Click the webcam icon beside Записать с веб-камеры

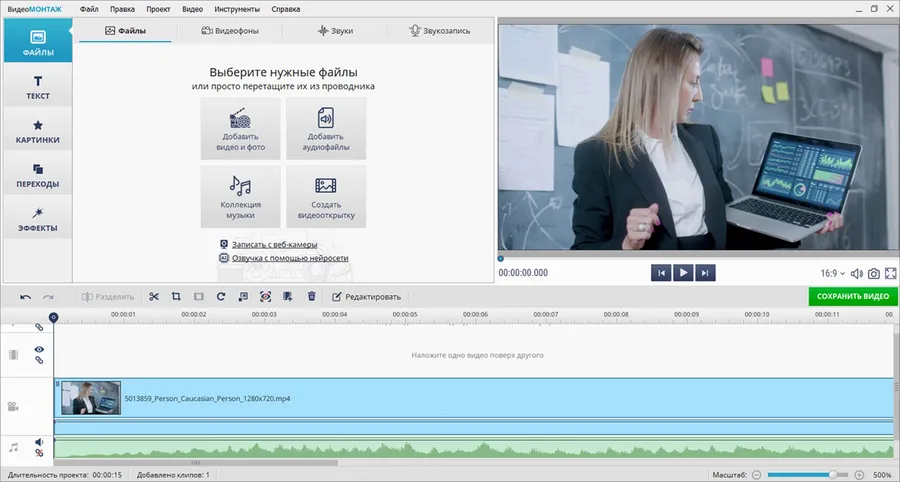(224, 244)
